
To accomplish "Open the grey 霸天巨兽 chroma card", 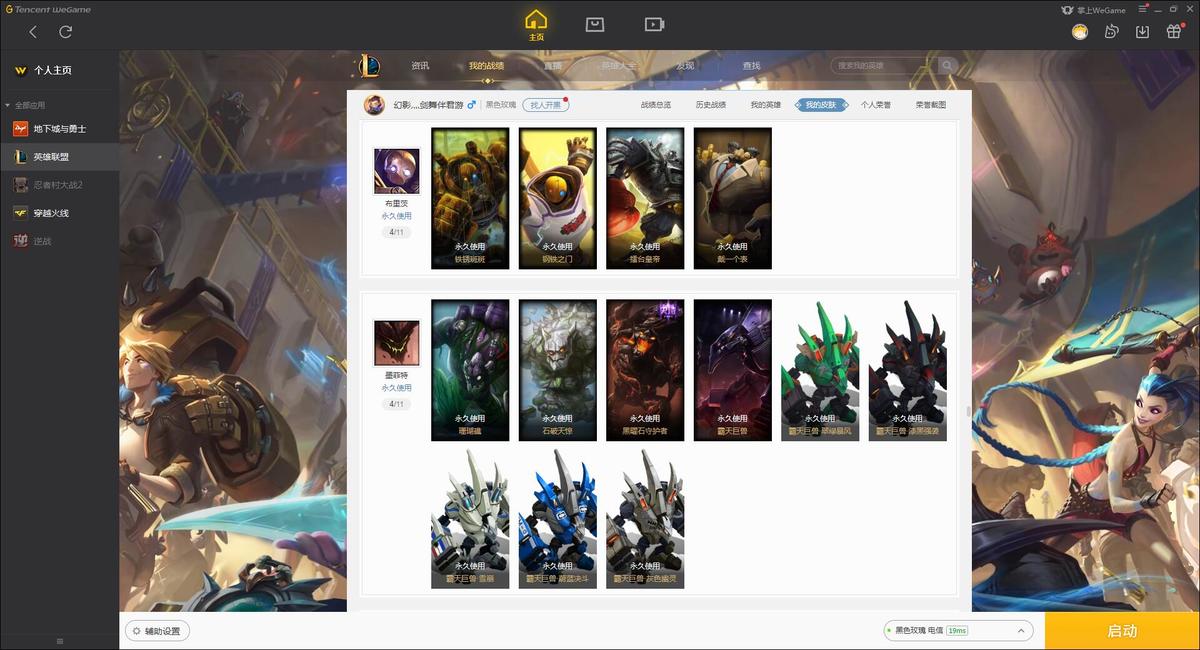I will click(645, 518).
